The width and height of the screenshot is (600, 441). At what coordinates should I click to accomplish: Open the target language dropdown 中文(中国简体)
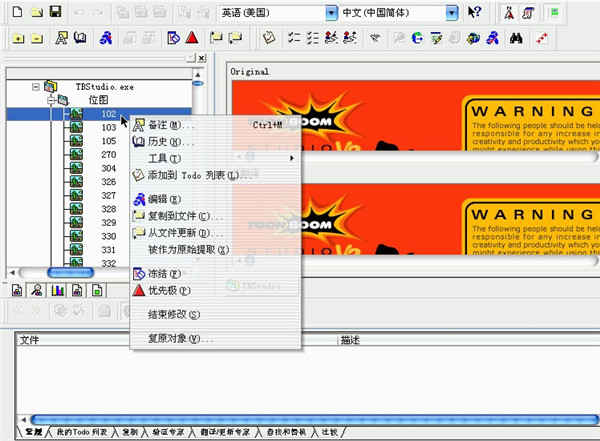click(x=452, y=13)
